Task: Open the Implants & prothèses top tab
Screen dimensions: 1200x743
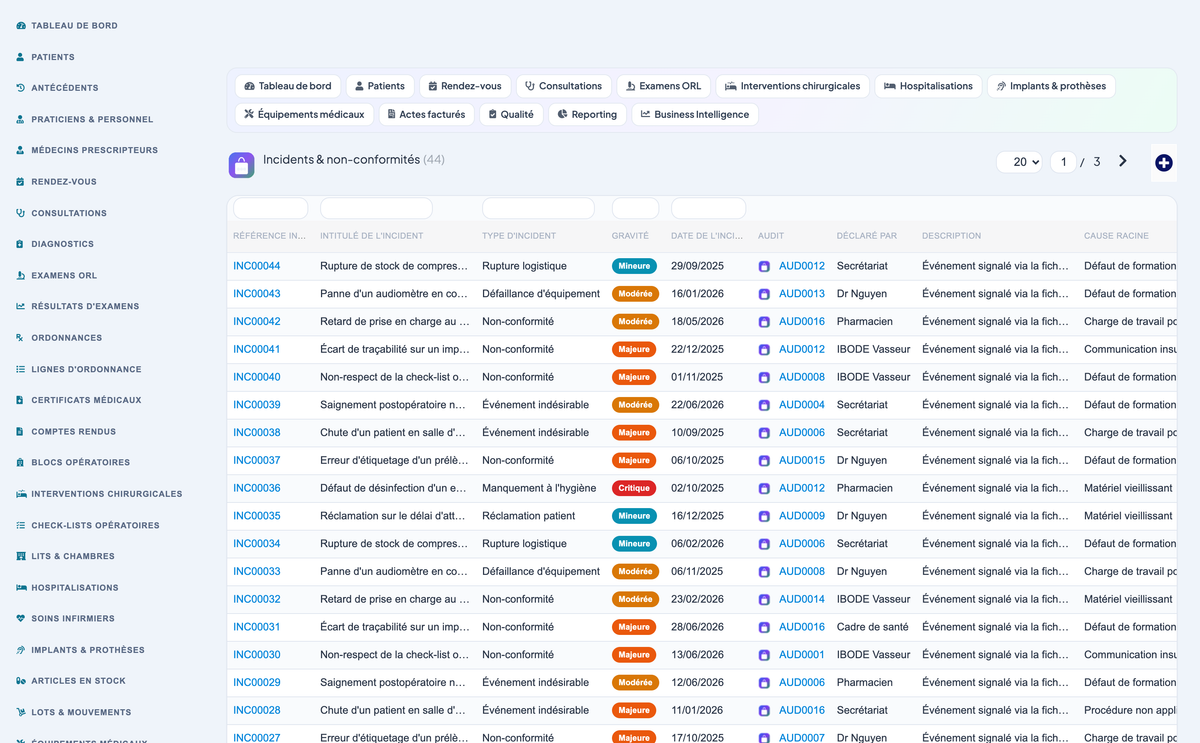Action: (x=1051, y=86)
